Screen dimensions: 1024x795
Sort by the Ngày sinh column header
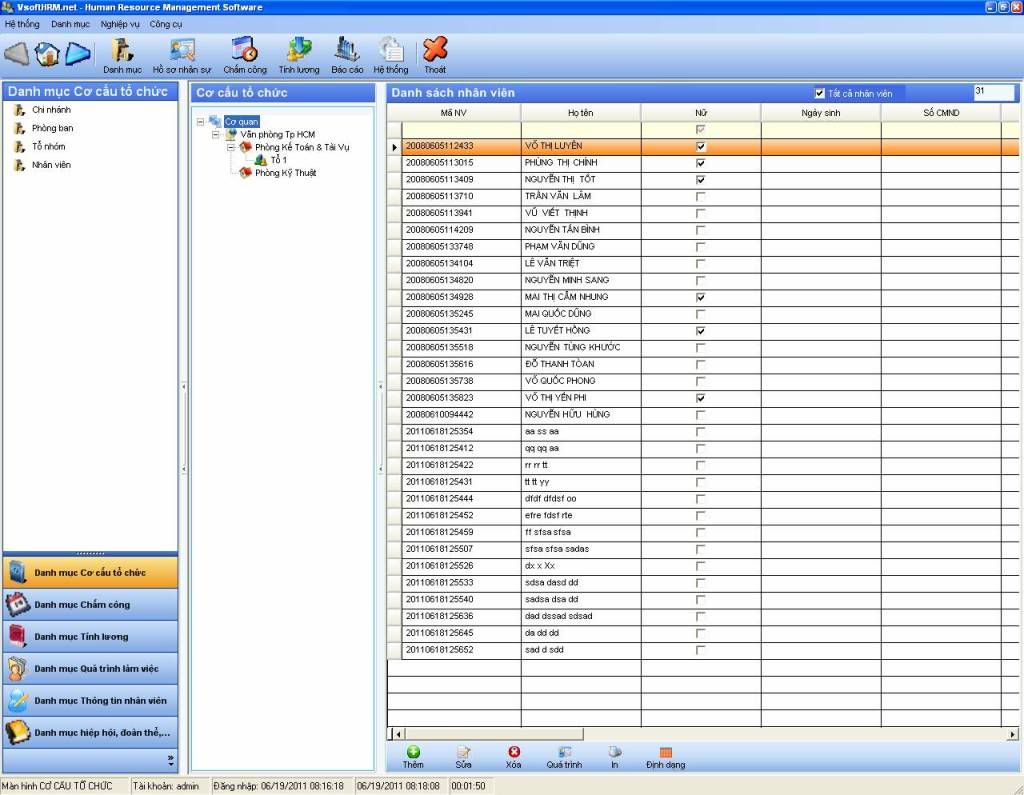[x=821, y=112]
